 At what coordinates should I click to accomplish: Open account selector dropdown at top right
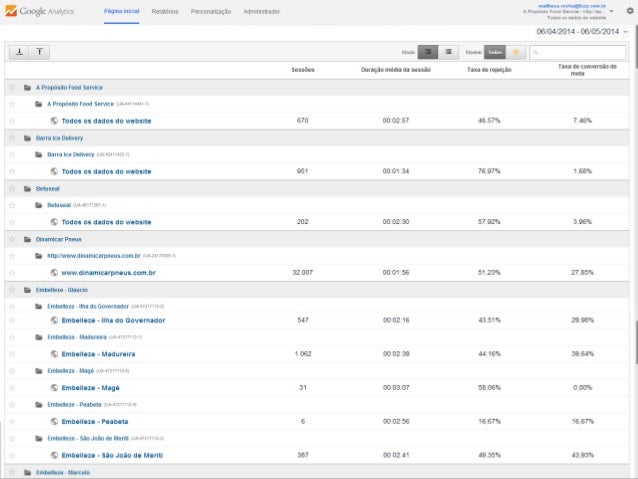(x=611, y=11)
